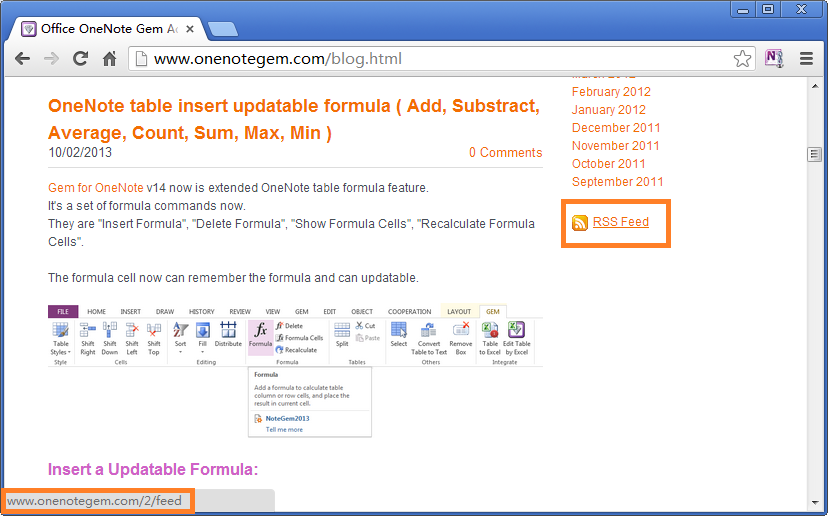Follow the Gem for OneNote link
This screenshot has width=828, height=516.
coord(96,188)
